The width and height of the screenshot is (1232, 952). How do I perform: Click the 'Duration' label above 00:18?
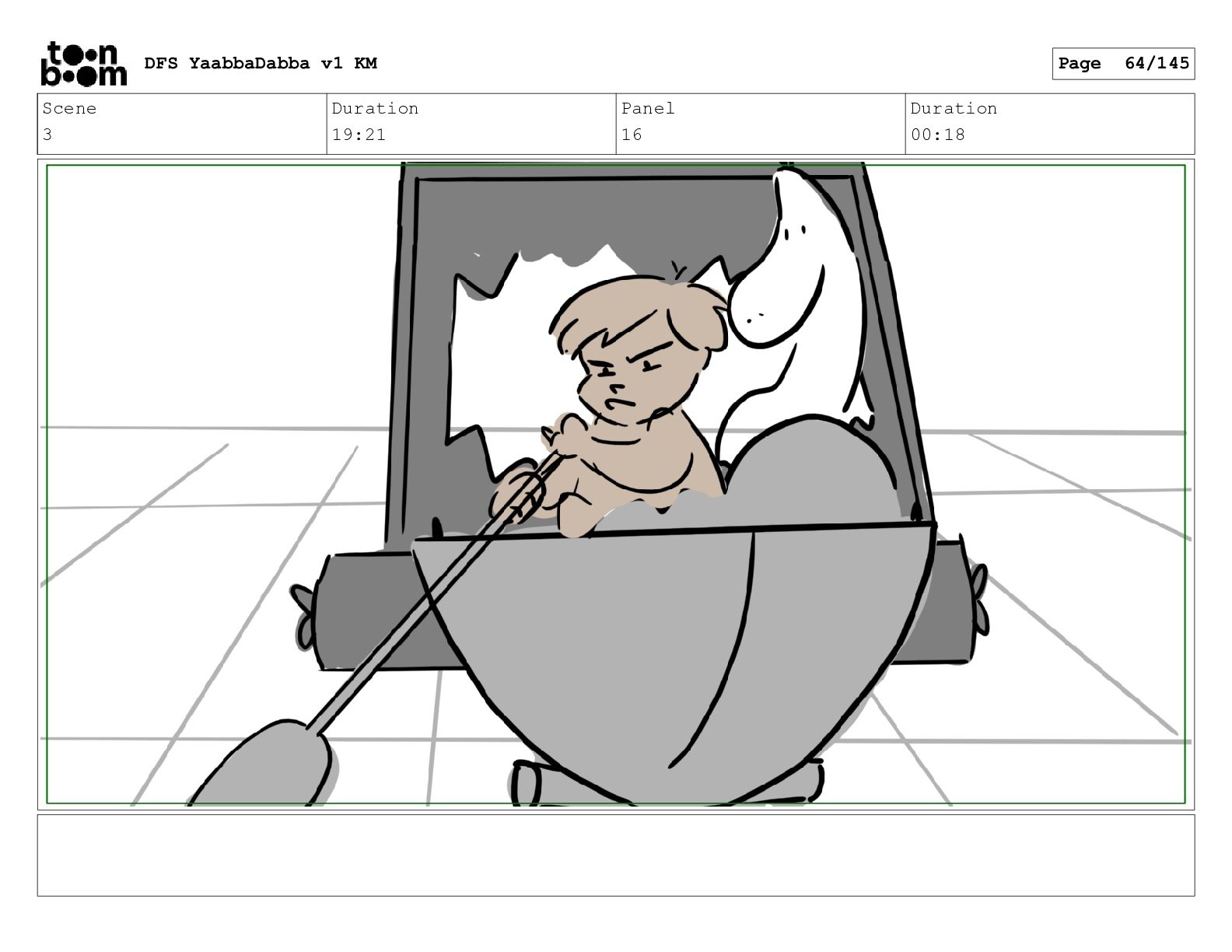[954, 108]
